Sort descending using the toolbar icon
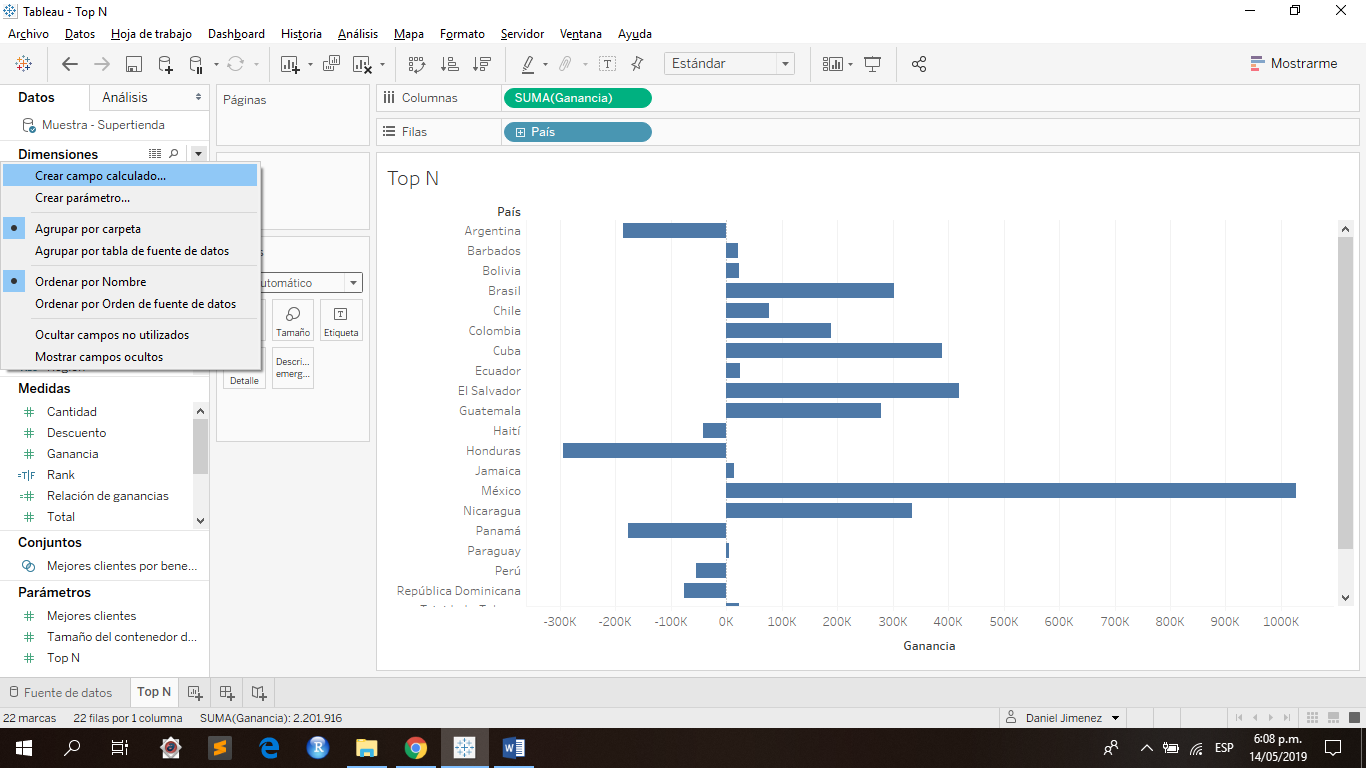 483,63
